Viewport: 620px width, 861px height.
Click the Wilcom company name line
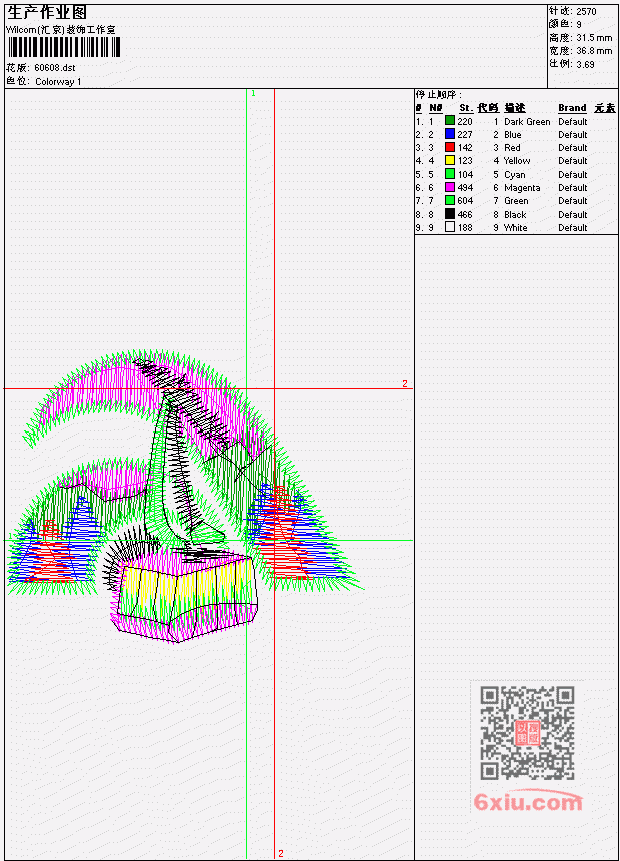tap(61, 30)
